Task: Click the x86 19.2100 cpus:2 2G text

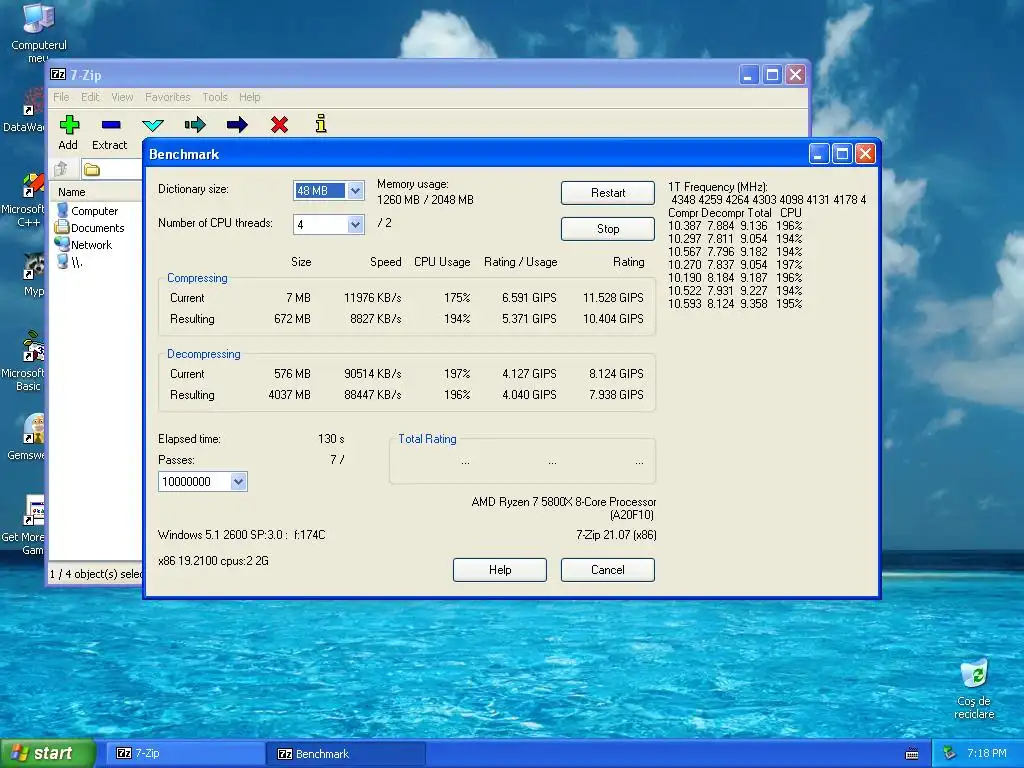Action: click(x=213, y=561)
